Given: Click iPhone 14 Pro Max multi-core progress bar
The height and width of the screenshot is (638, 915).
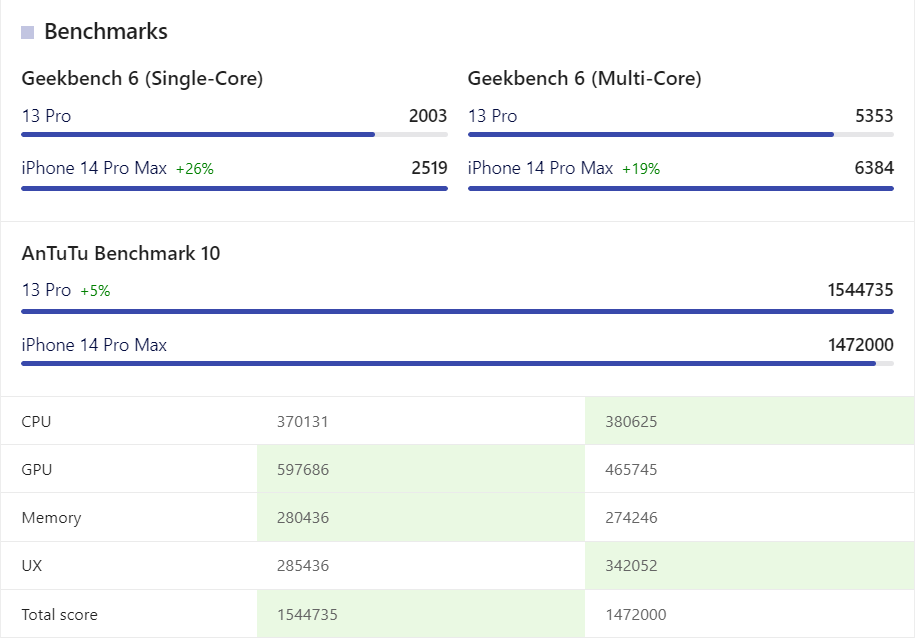Looking at the screenshot, I should [680, 187].
